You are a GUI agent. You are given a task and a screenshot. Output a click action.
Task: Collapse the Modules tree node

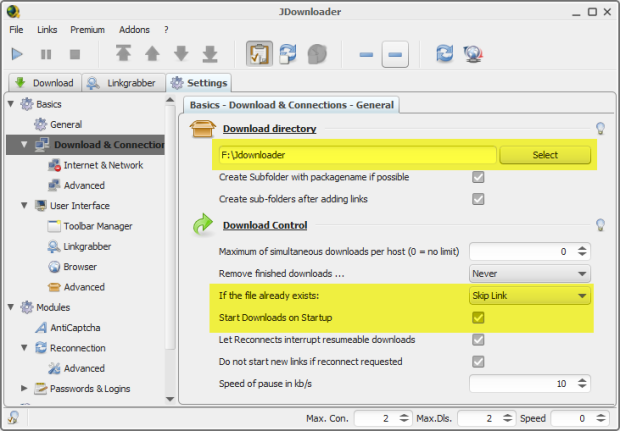(x=11, y=307)
